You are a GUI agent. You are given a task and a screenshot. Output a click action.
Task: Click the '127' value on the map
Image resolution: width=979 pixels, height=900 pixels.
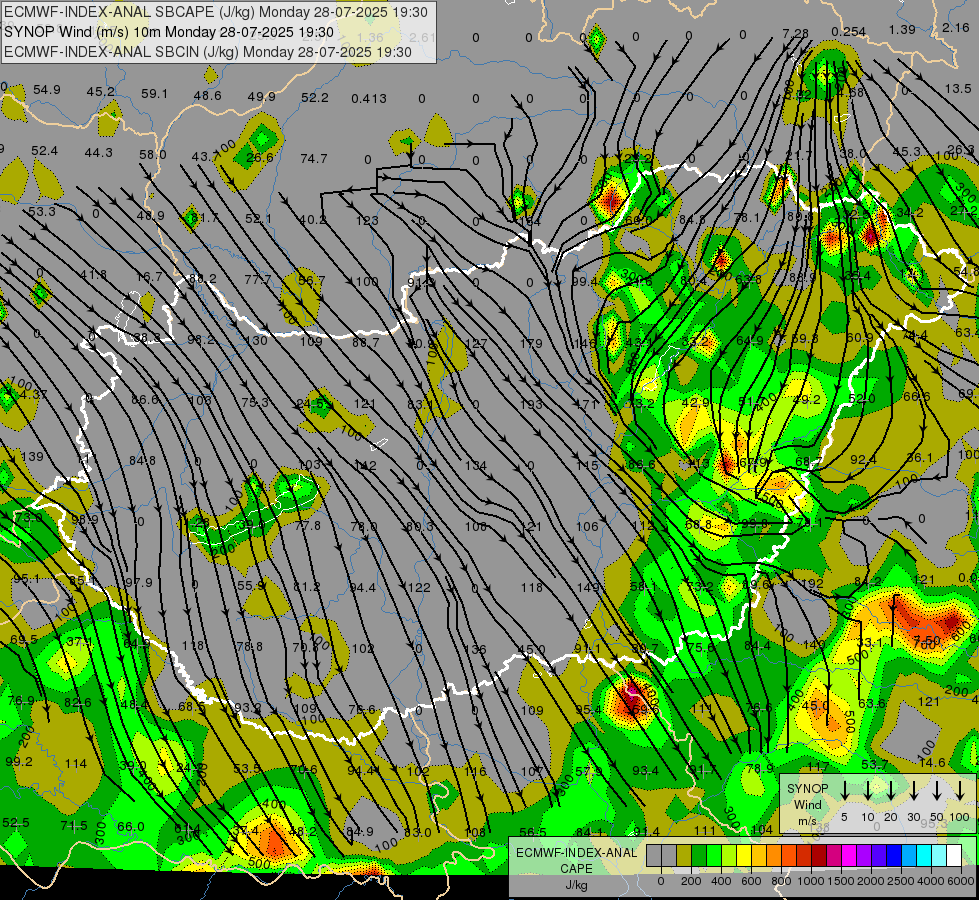[x=476, y=344]
